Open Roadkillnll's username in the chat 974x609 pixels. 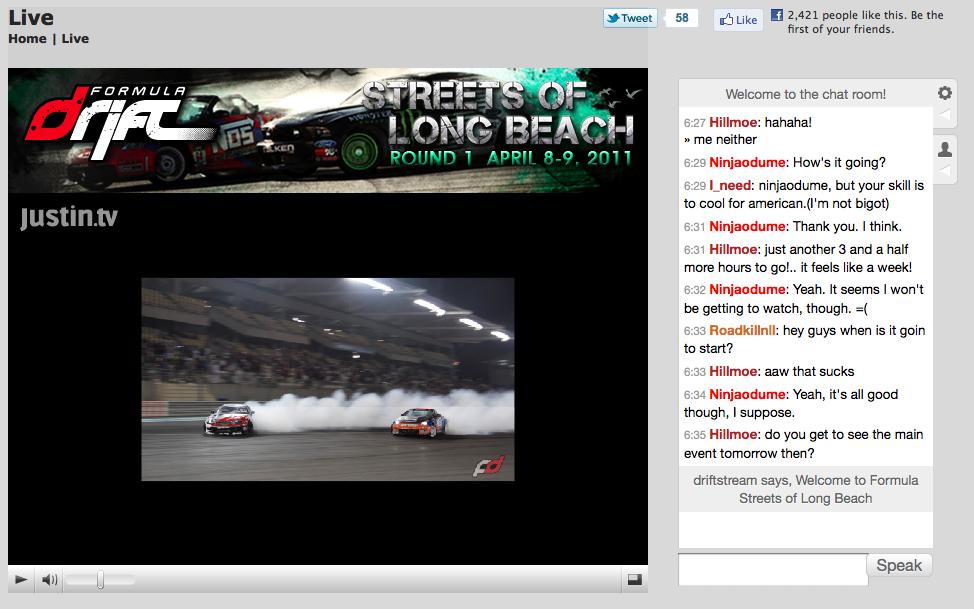click(x=743, y=331)
